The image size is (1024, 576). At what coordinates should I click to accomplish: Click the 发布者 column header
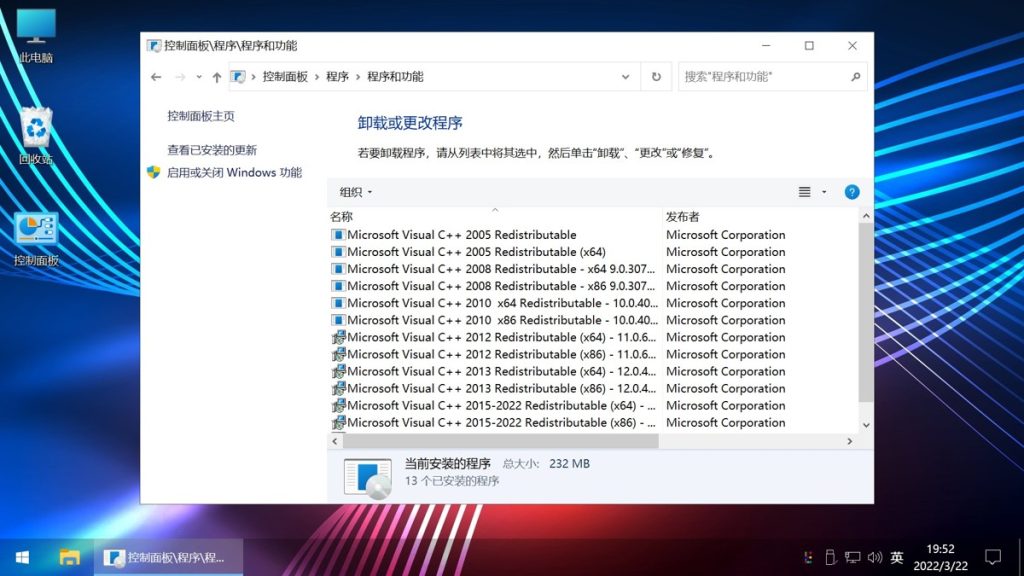(683, 217)
